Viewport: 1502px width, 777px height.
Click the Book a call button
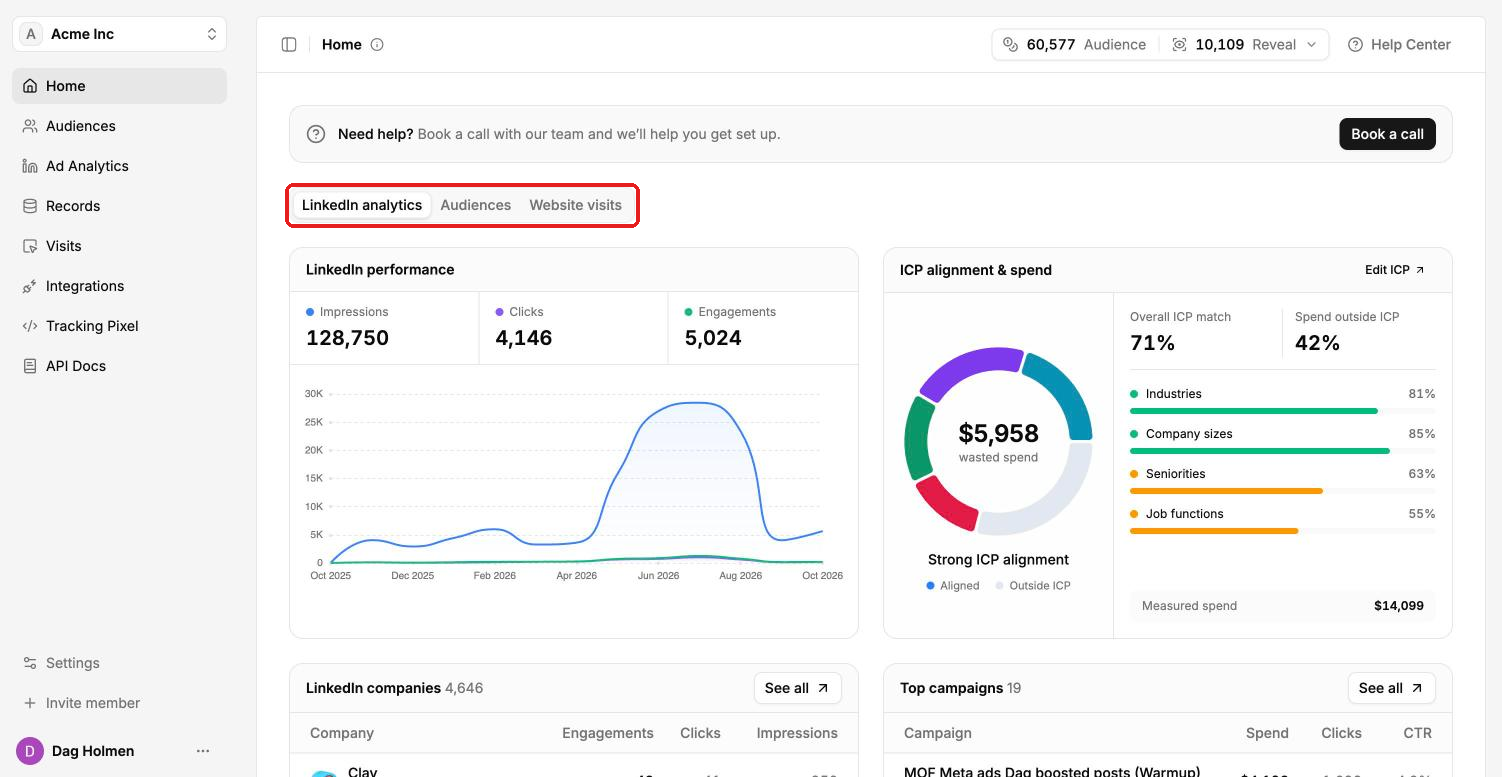[x=1387, y=134]
